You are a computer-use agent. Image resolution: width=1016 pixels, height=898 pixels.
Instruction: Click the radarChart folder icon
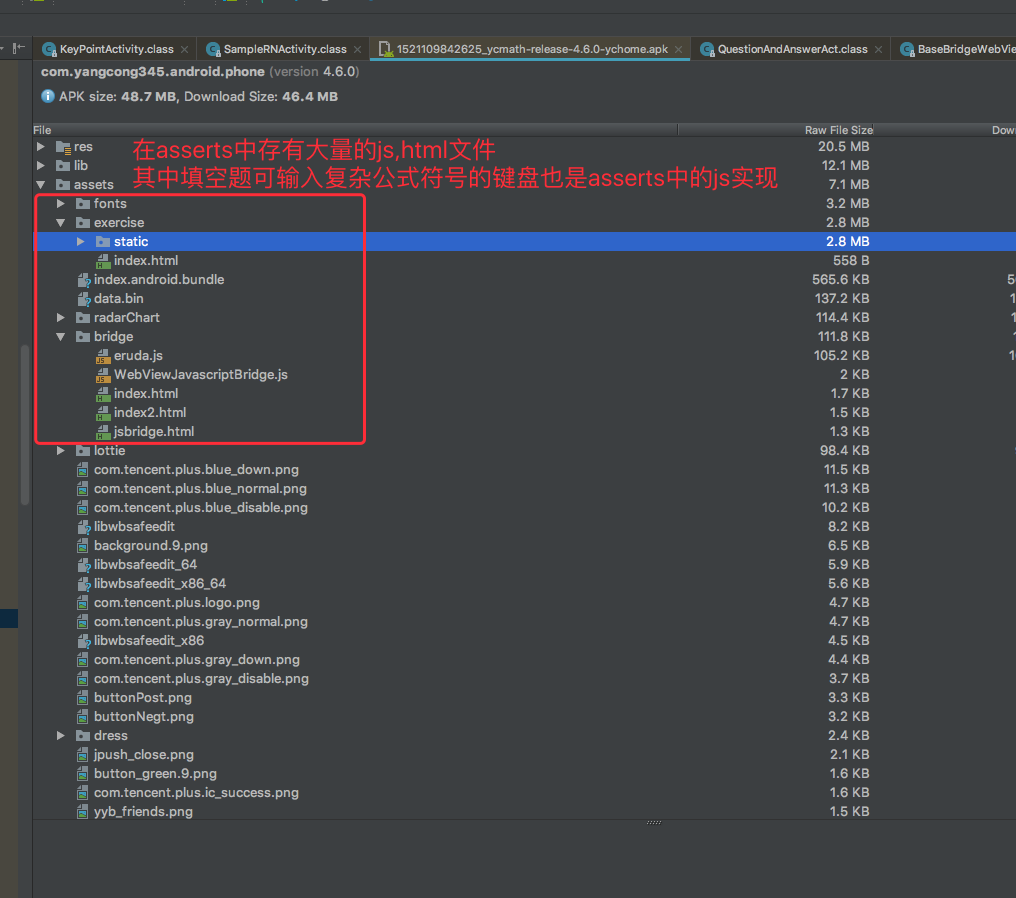[x=83, y=317]
